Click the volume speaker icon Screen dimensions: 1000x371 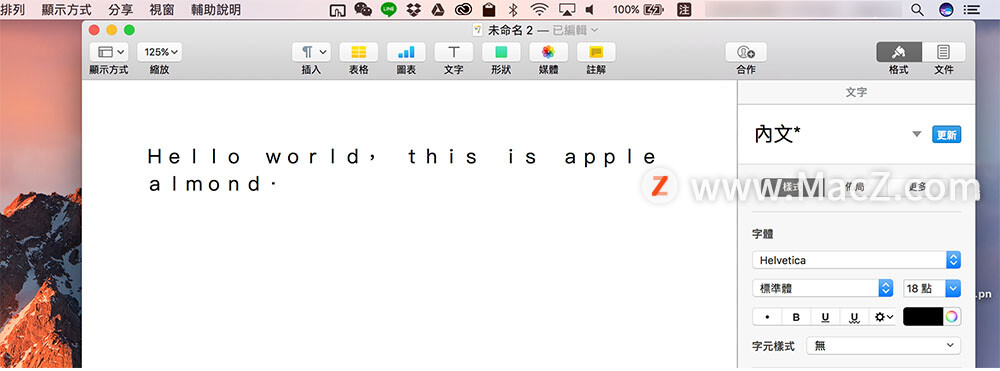pyautogui.click(x=590, y=10)
